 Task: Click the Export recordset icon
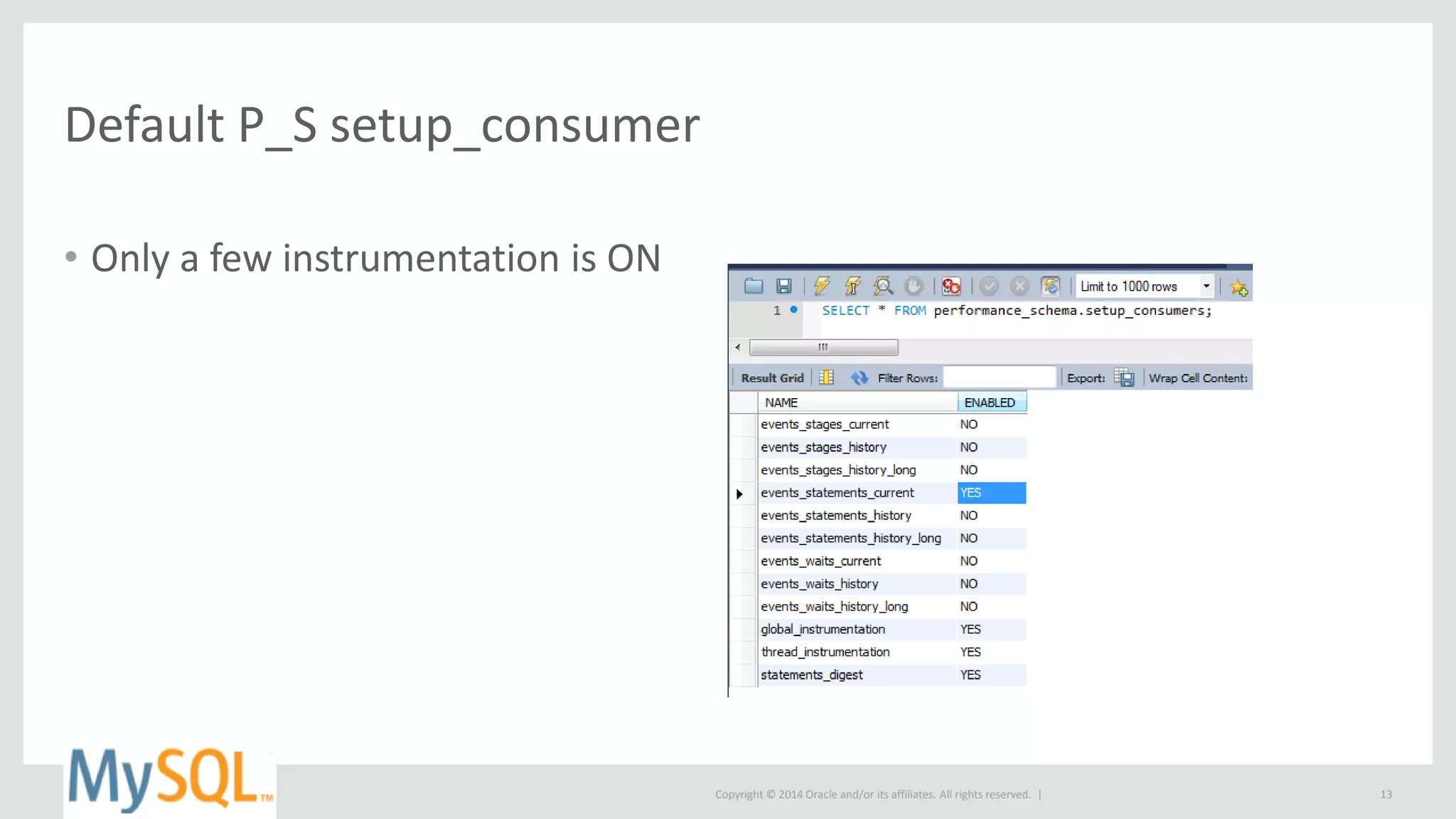point(1124,378)
